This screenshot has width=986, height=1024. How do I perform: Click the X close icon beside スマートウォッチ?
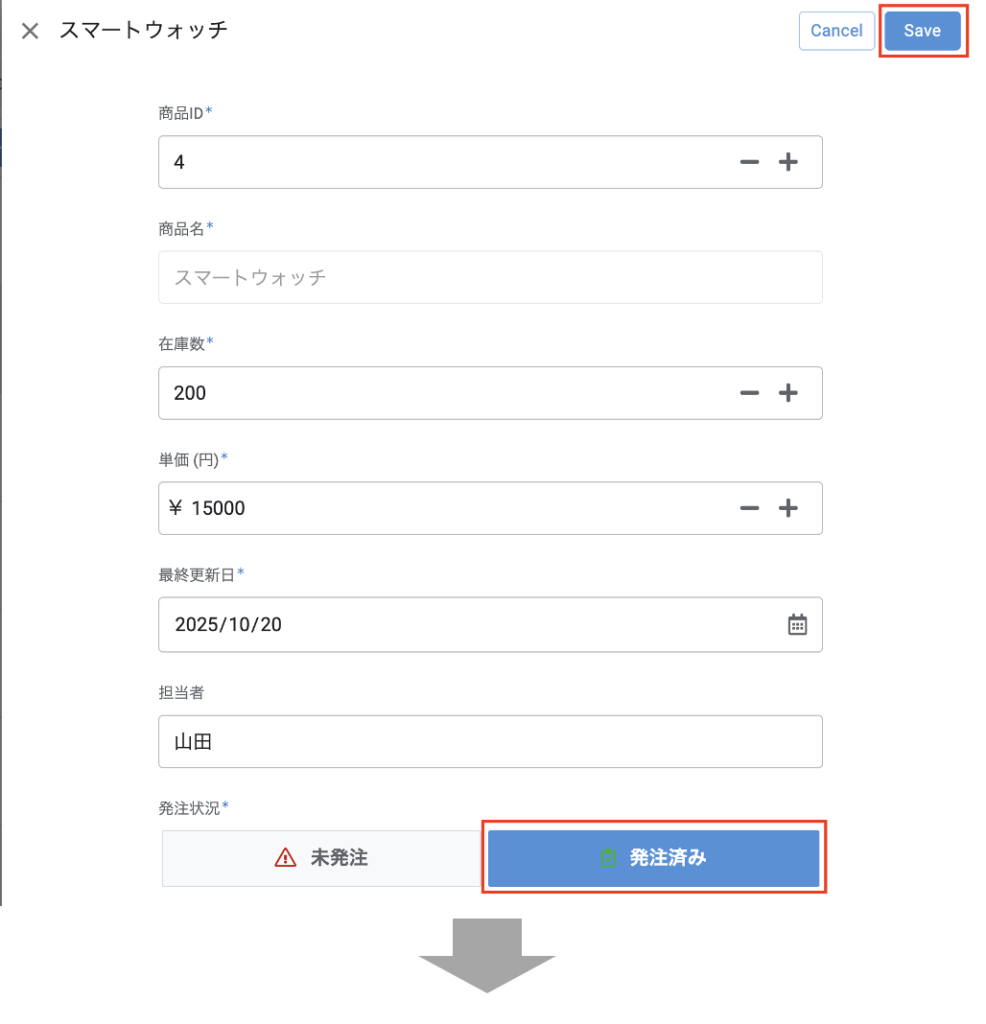(x=30, y=31)
